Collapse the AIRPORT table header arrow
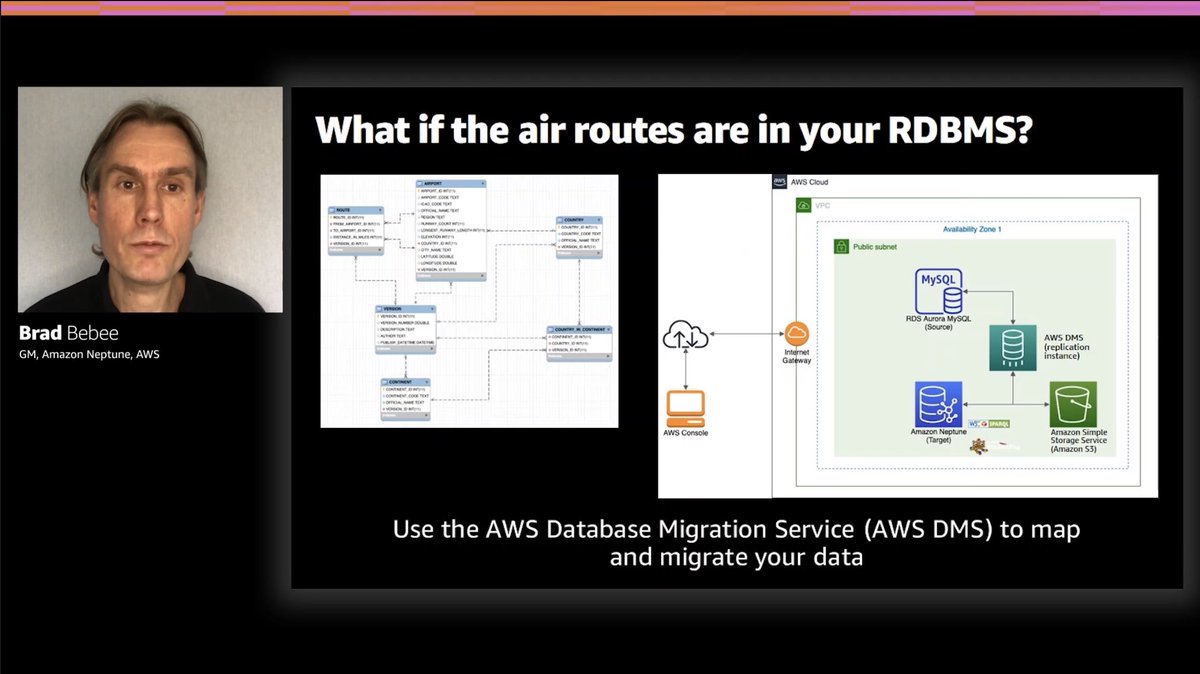 click(x=484, y=183)
